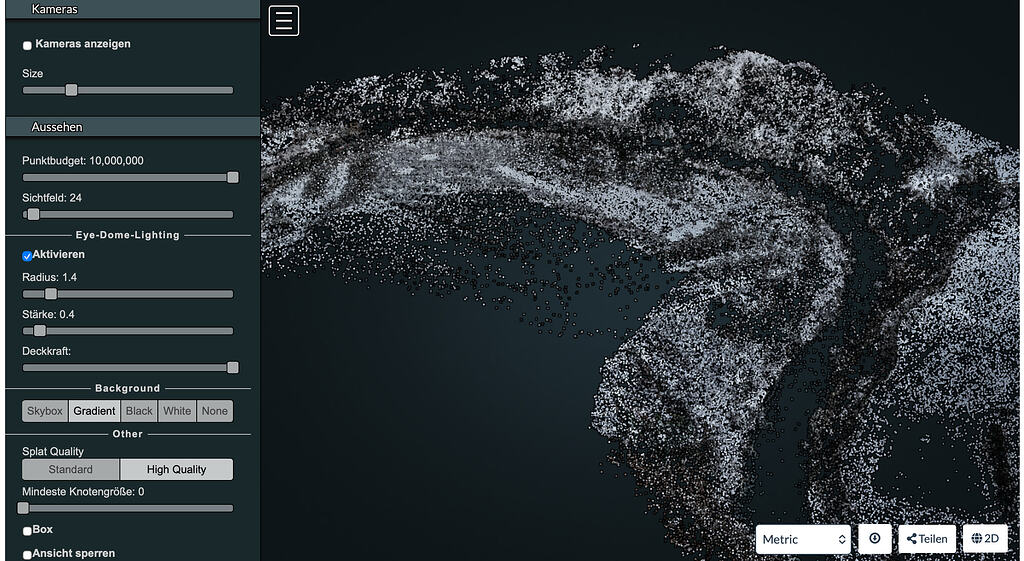Collapse the Kameras section header
This screenshot has width=1024, height=561.
(x=133, y=9)
